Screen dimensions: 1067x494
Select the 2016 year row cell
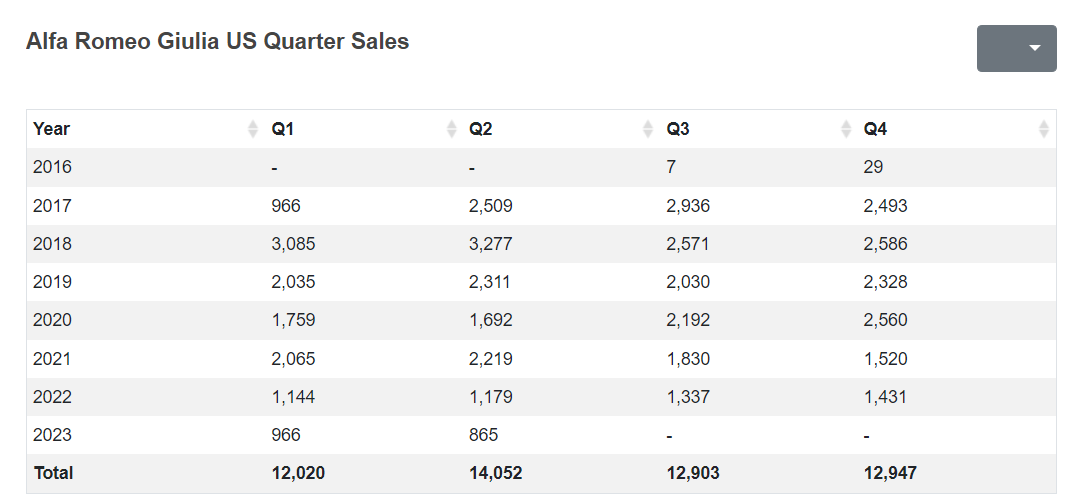click(x=52, y=167)
